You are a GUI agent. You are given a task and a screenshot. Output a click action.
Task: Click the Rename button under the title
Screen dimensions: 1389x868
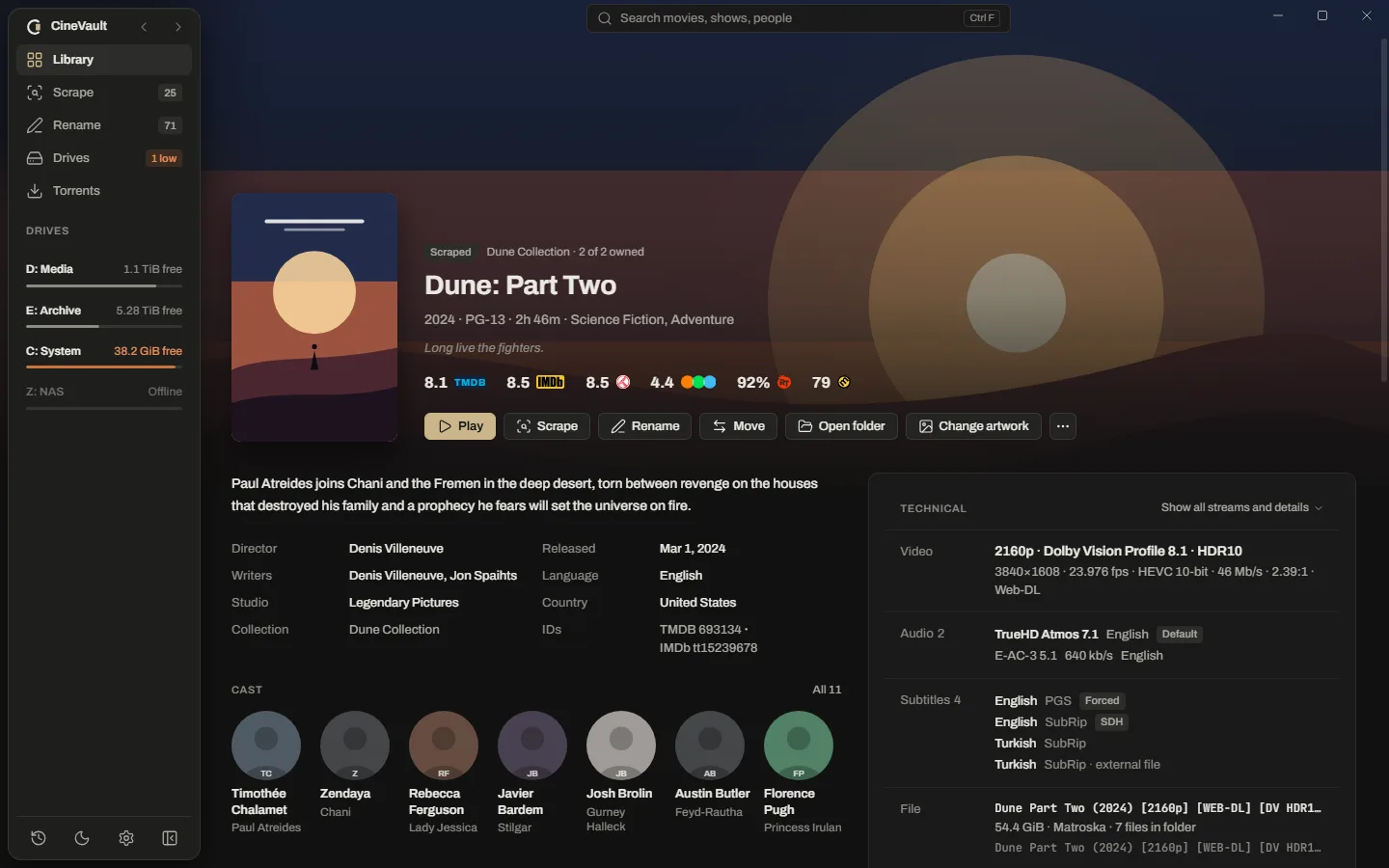(x=644, y=426)
